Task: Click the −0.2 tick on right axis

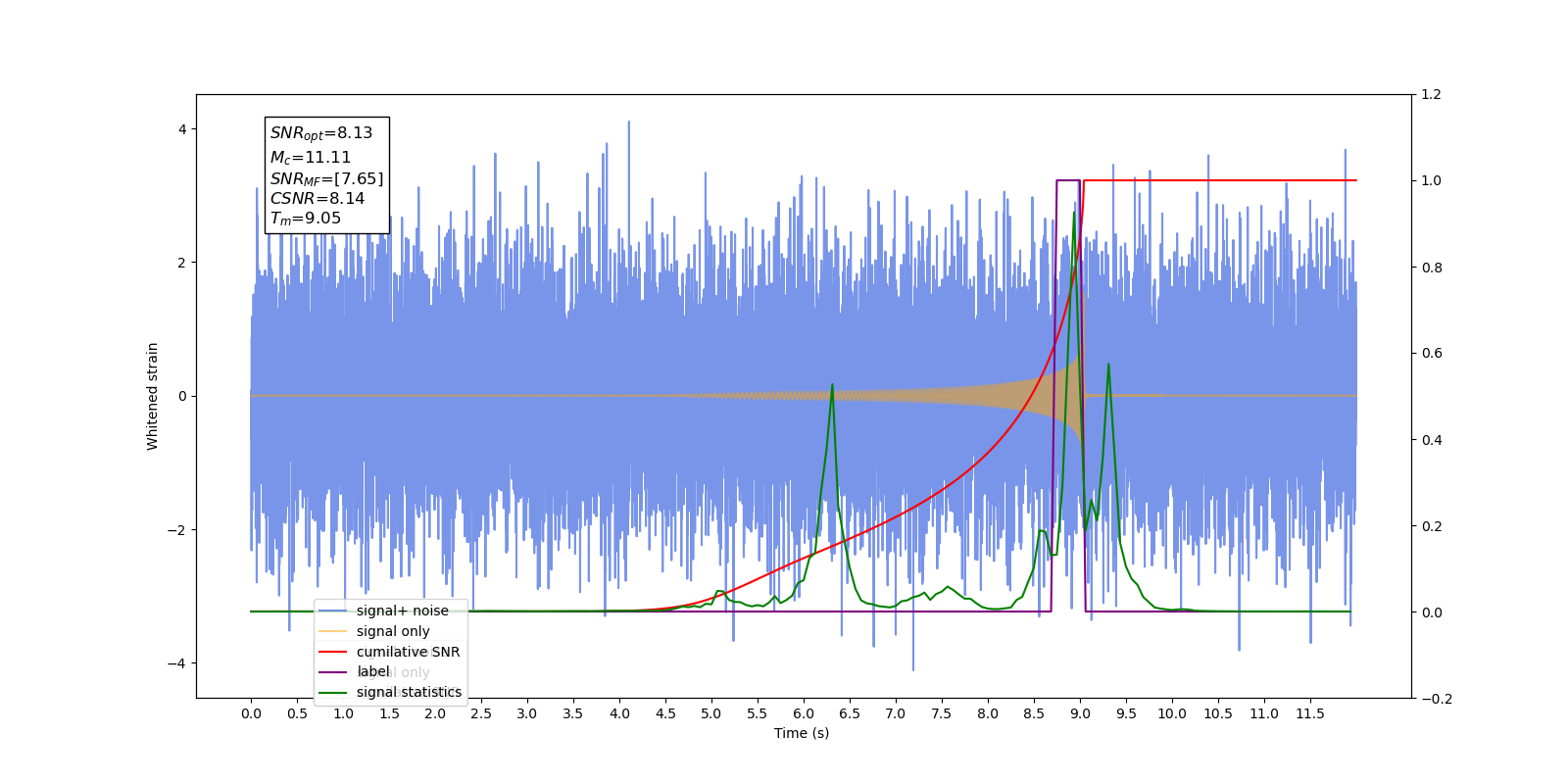Action: click(x=1436, y=699)
